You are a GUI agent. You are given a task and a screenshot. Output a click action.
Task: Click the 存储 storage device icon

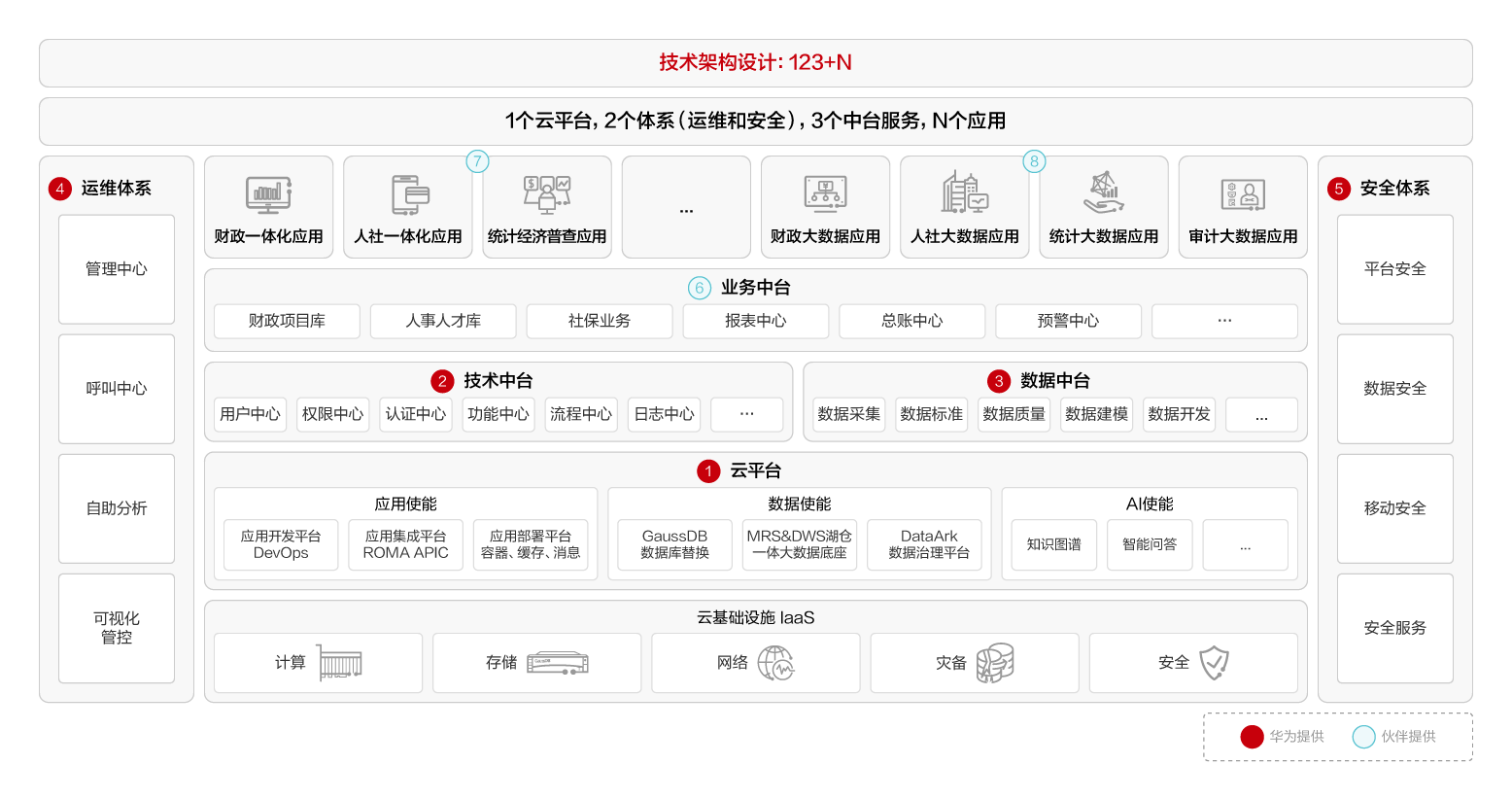pyautogui.click(x=558, y=663)
